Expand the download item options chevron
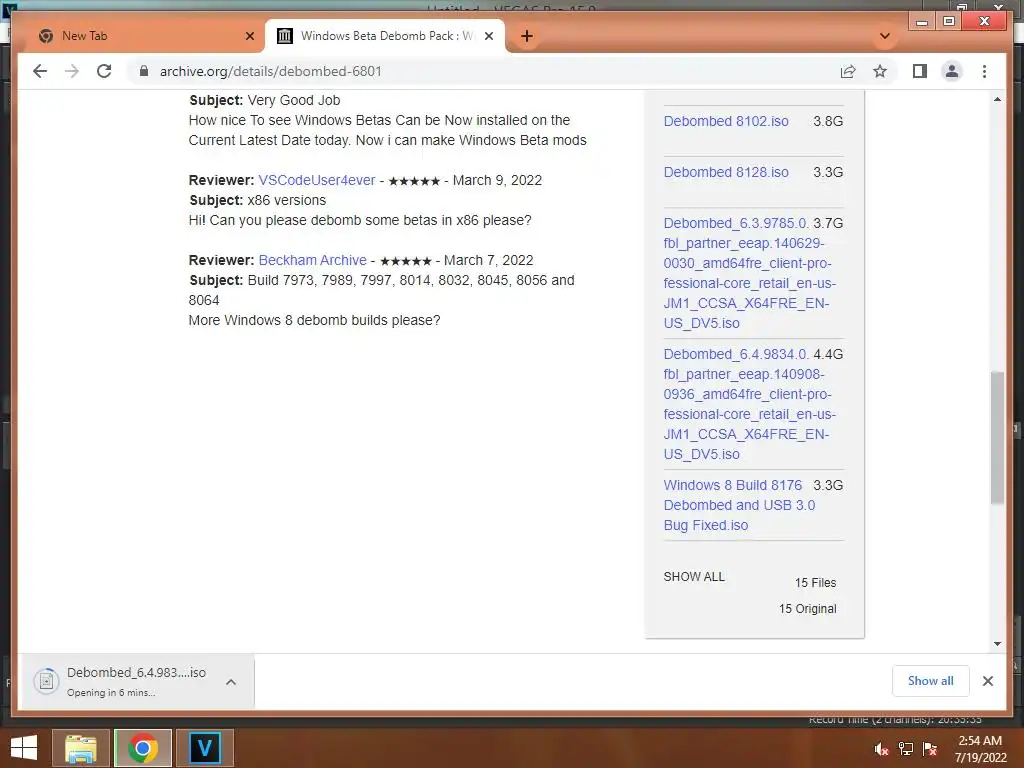1024x768 pixels. 231,682
